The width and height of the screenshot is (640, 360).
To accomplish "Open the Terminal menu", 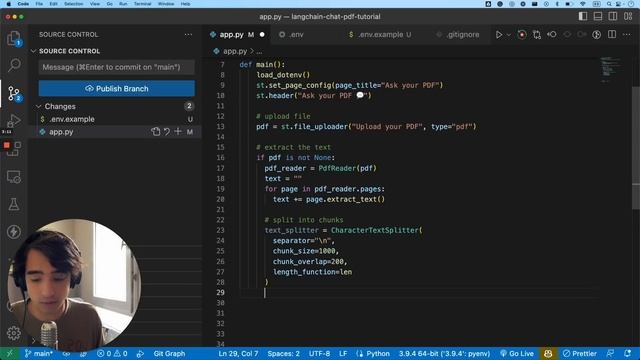I will pyautogui.click(x=142, y=4).
